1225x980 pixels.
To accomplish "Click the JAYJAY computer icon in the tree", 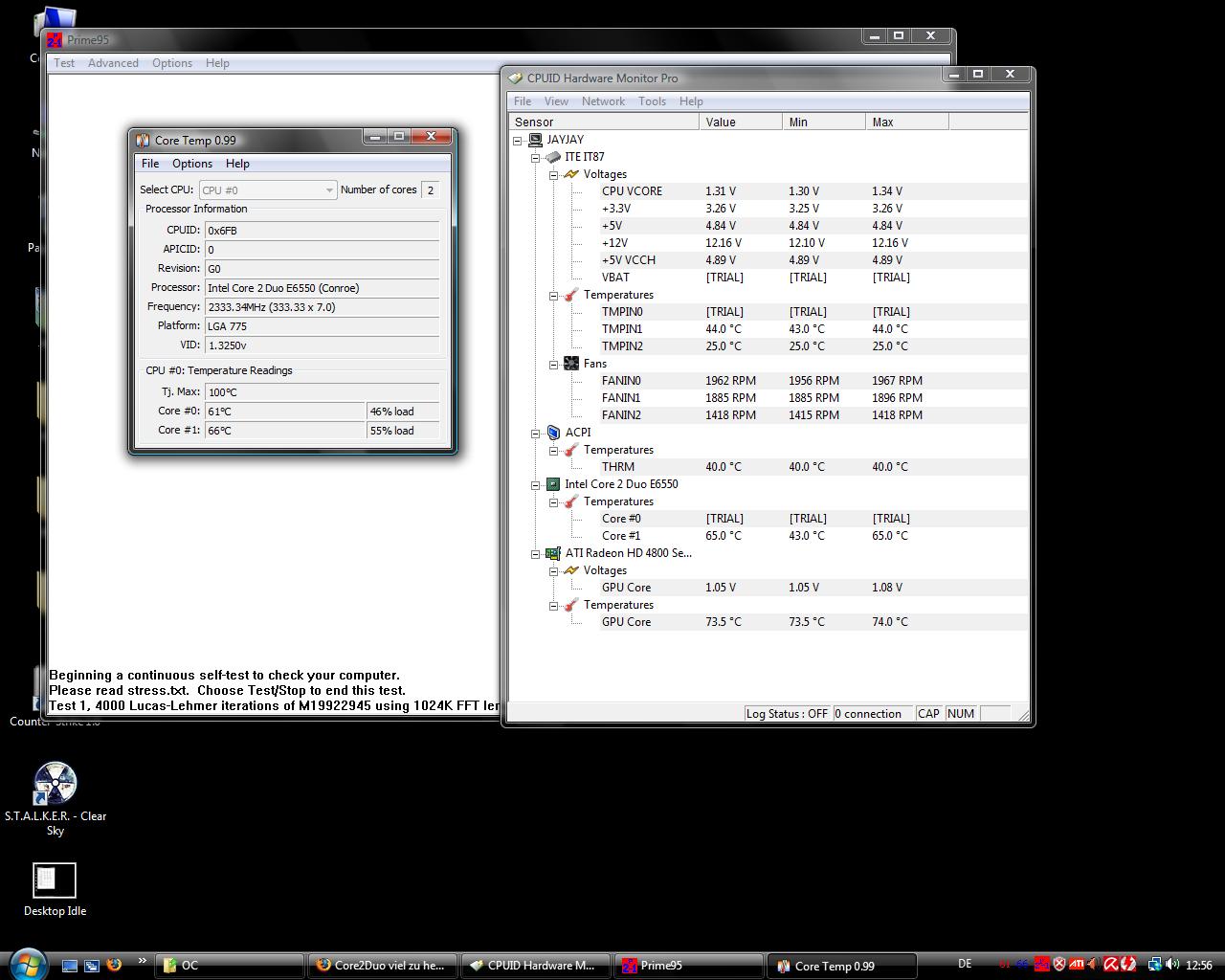I will 535,140.
